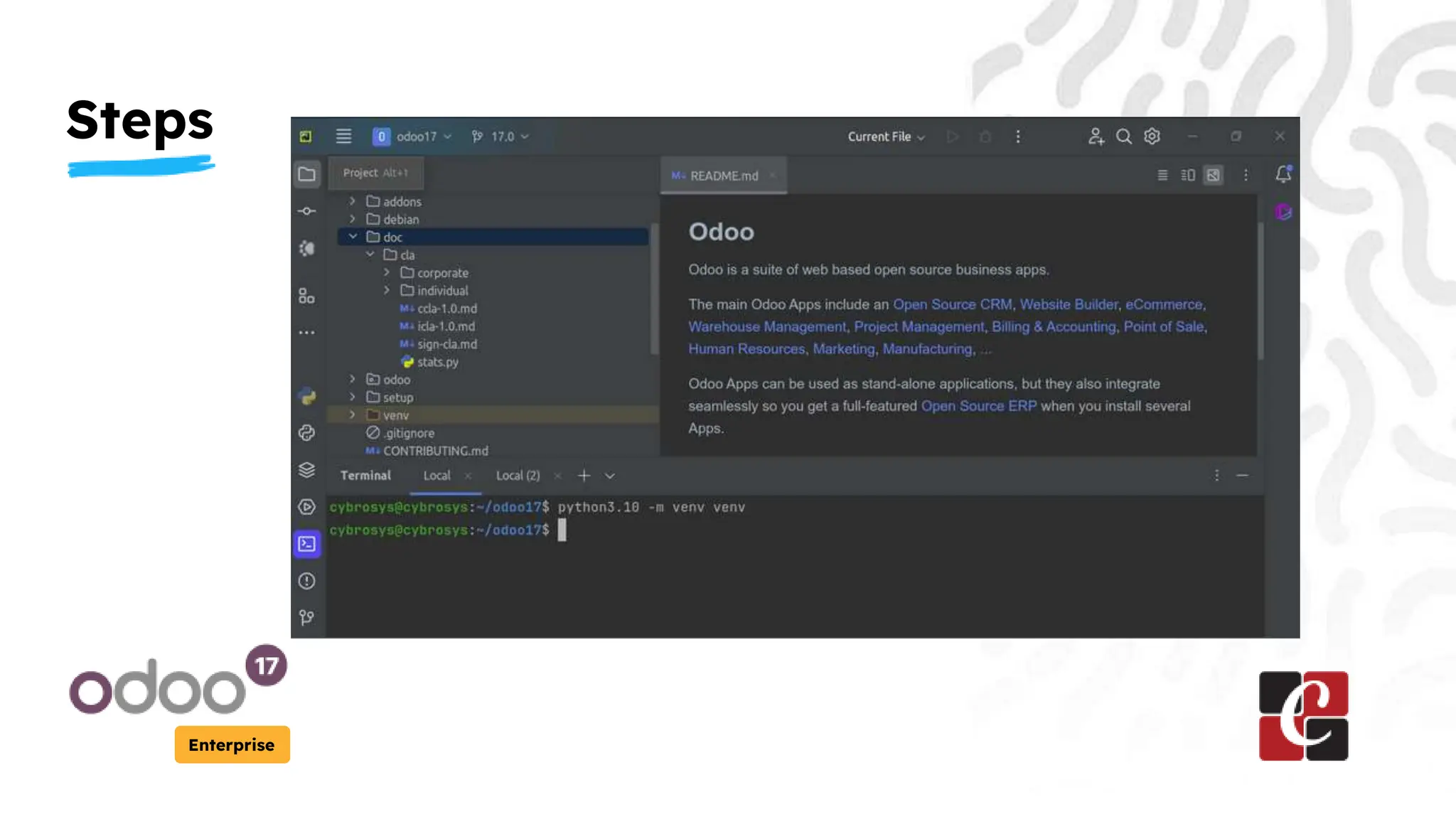Switch editor to editor-and-preview split mode
This screenshot has width=1456, height=819.
click(1188, 175)
